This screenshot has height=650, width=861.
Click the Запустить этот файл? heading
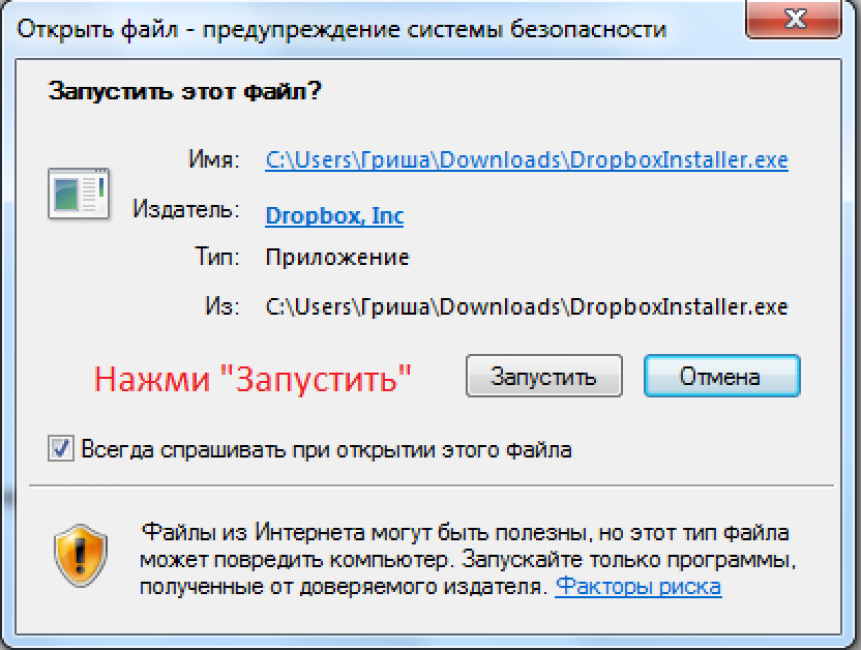(184, 91)
